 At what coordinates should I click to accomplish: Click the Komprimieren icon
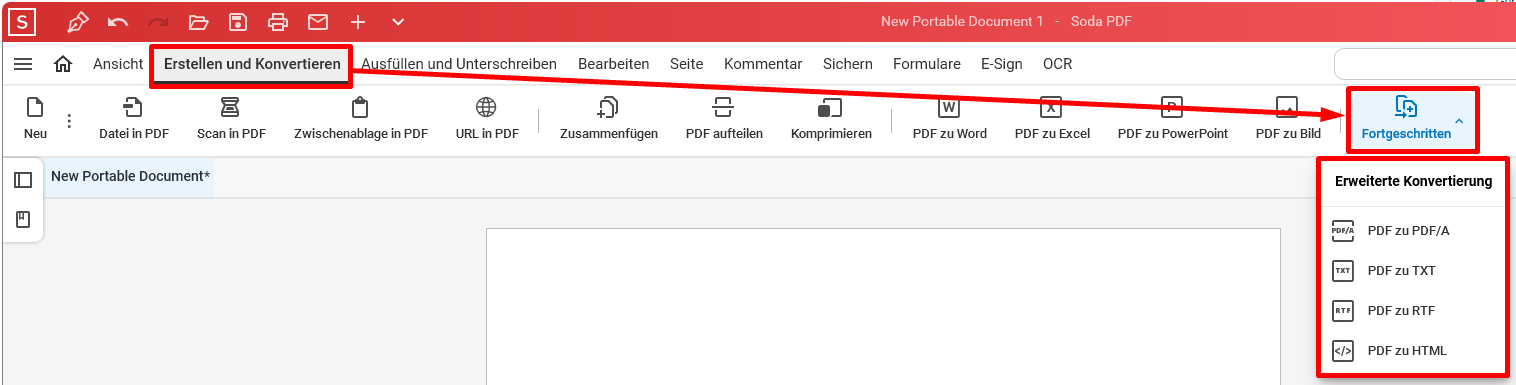click(830, 108)
